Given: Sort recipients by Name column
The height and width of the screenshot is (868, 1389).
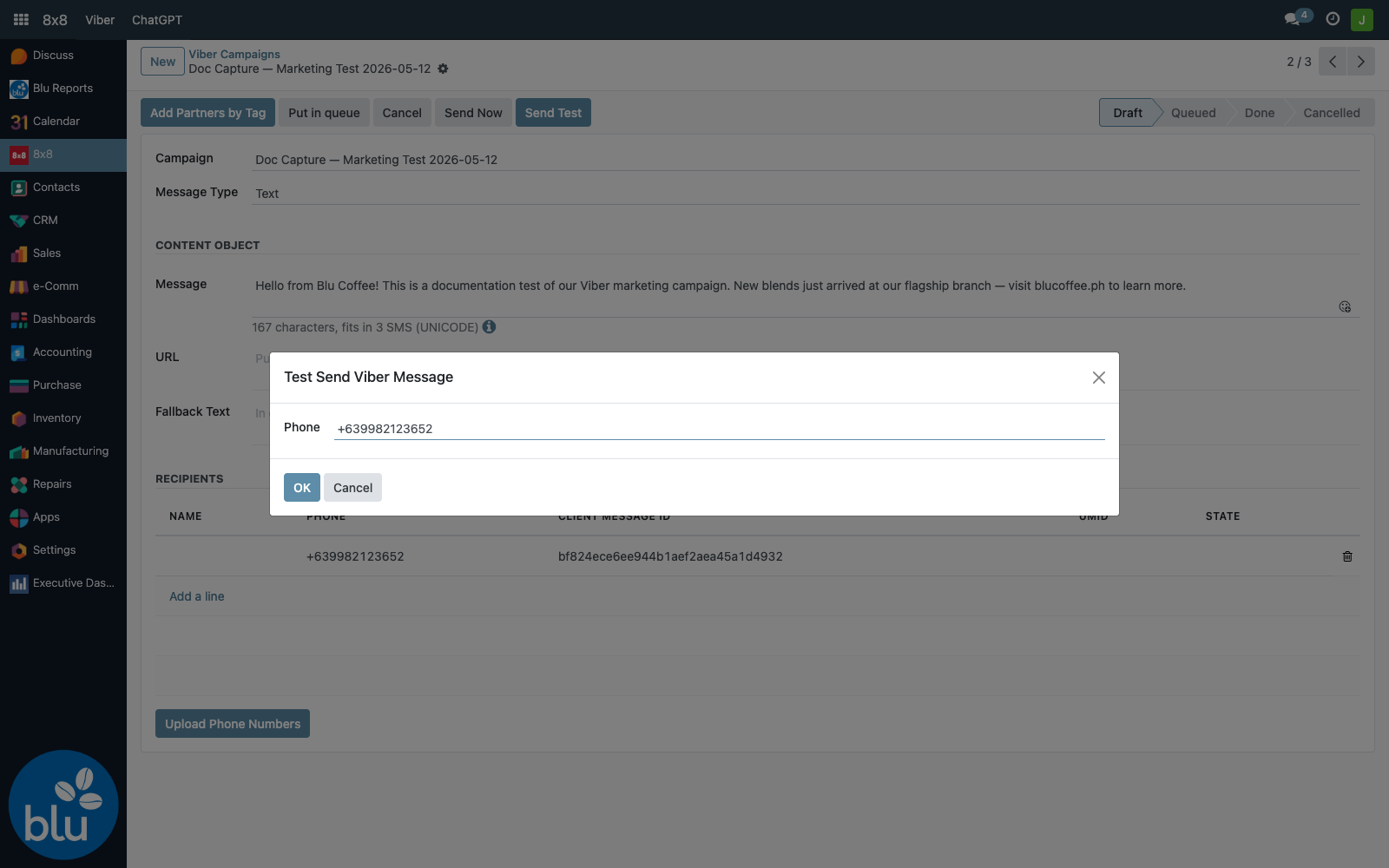Looking at the screenshot, I should pos(186,516).
